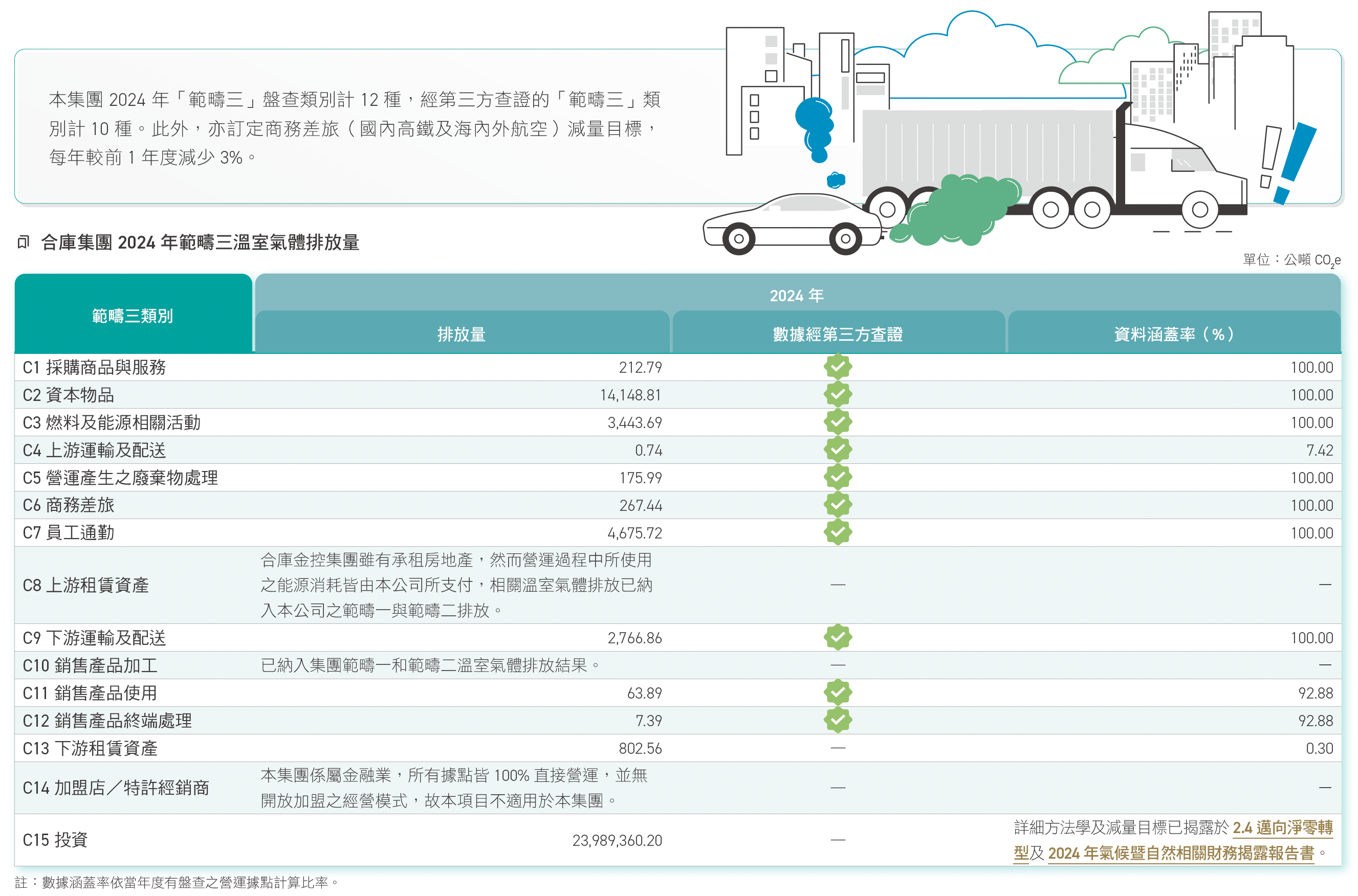Click coverage rate 100.00 in C9 row
Image resolution: width=1358 pixels, height=896 pixels.
[1312, 638]
